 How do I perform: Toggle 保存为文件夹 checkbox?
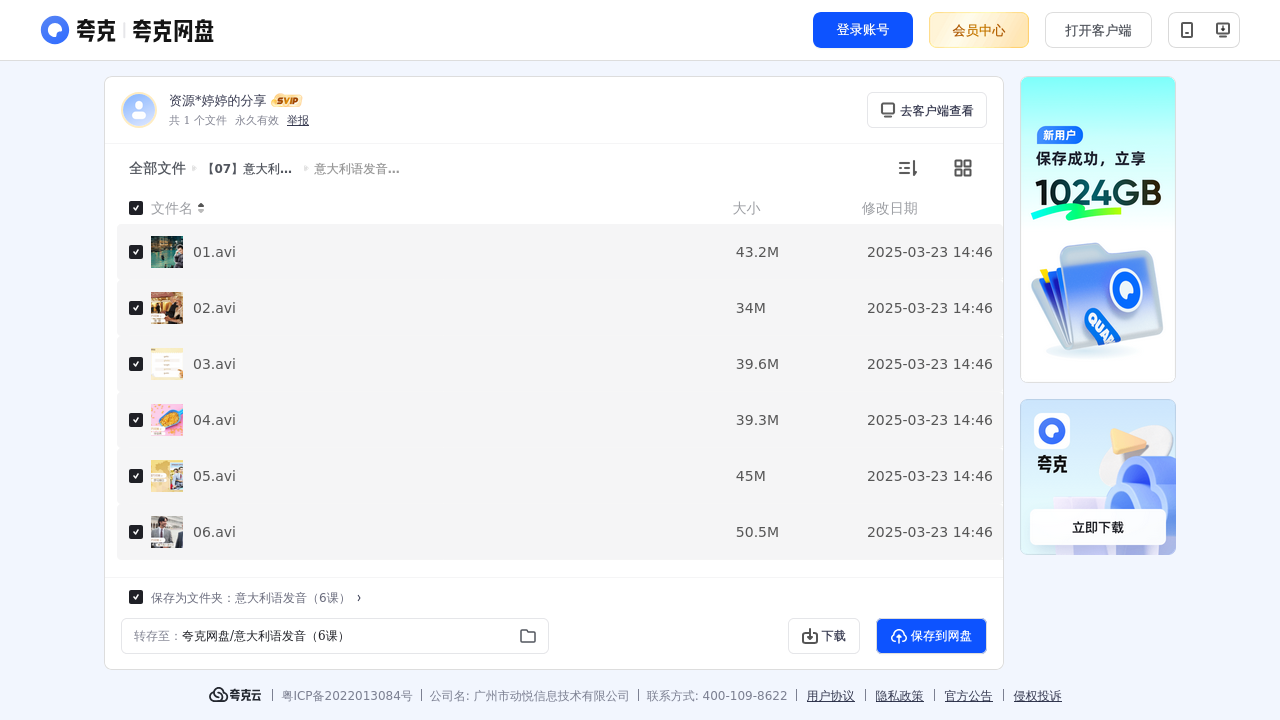click(136, 597)
